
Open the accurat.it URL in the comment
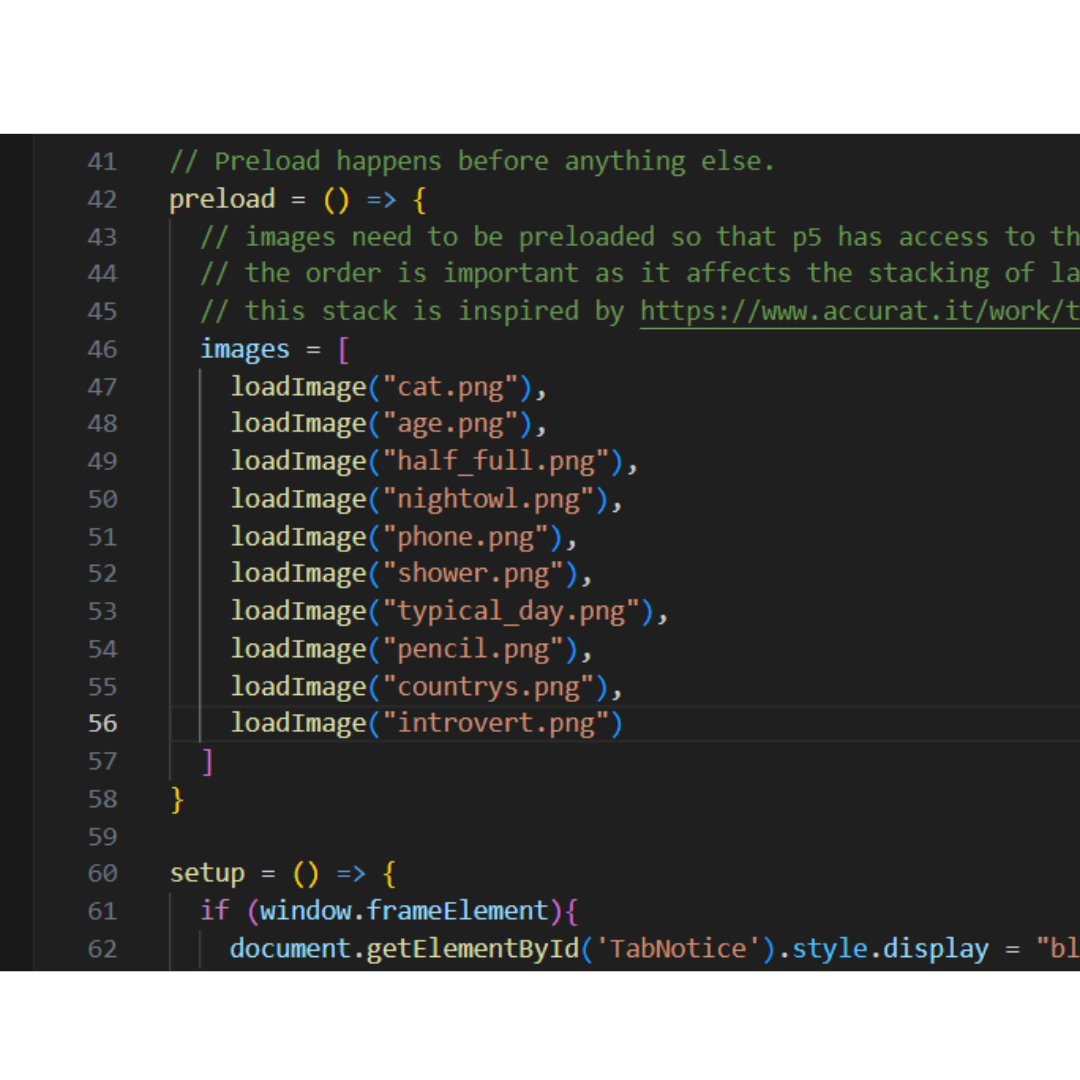(x=860, y=311)
